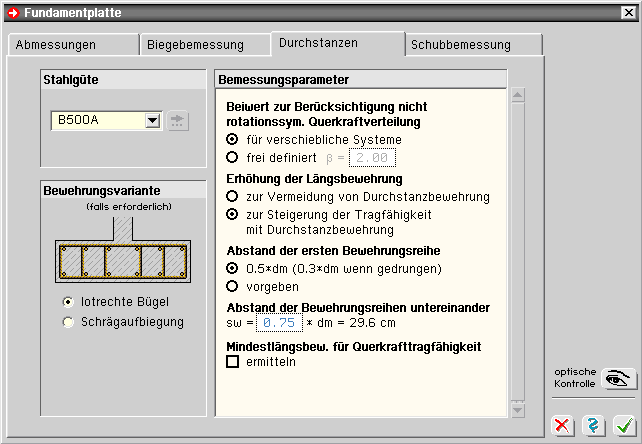This screenshot has height=444, width=642.
Task: Choose 'Schrägaufbiegung' reinforcement variant
Action: pos(68,322)
